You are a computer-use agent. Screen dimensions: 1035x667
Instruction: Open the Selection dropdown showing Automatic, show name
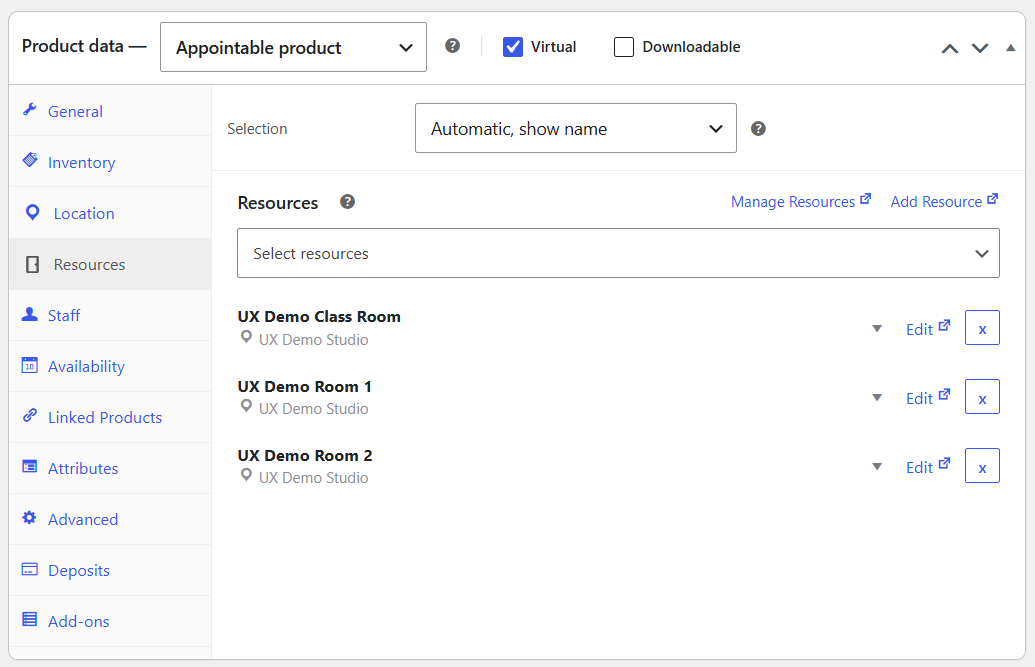tap(576, 128)
